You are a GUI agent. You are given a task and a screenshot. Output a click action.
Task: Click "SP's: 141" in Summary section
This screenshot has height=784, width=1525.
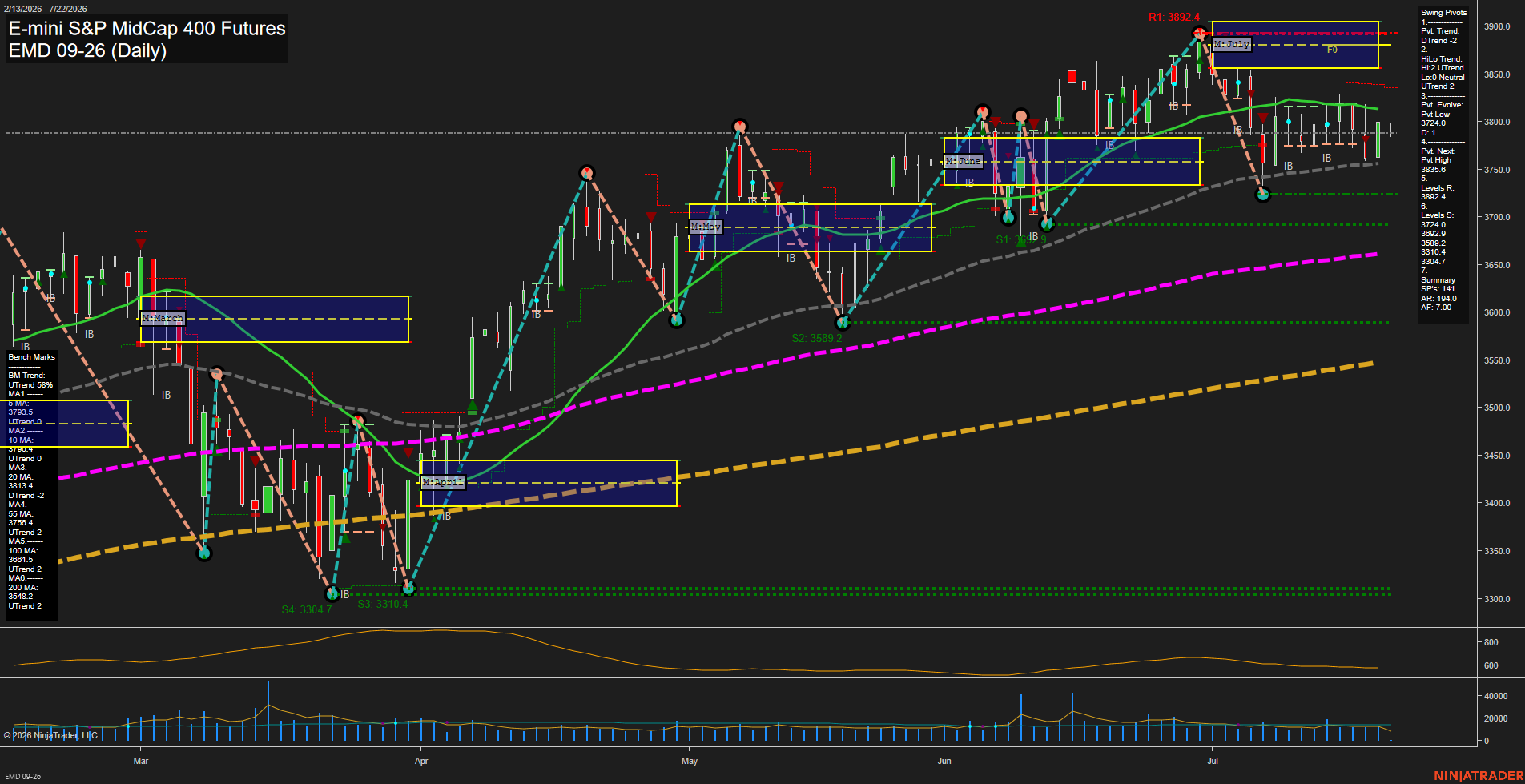1438,289
